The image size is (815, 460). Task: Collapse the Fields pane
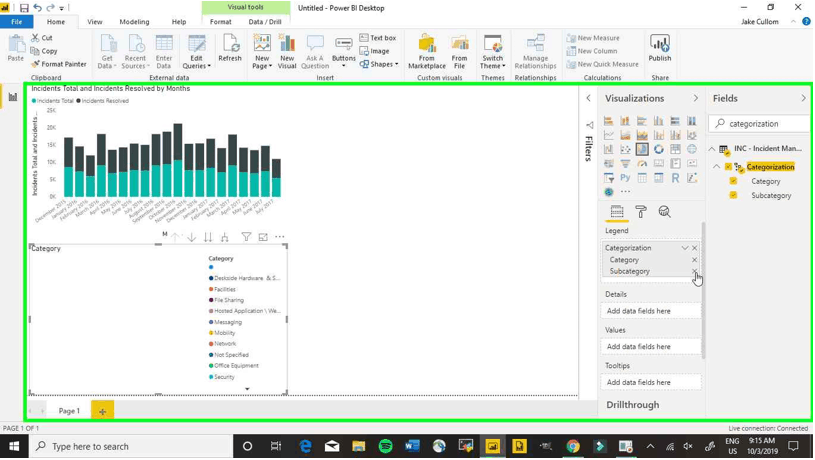(803, 98)
